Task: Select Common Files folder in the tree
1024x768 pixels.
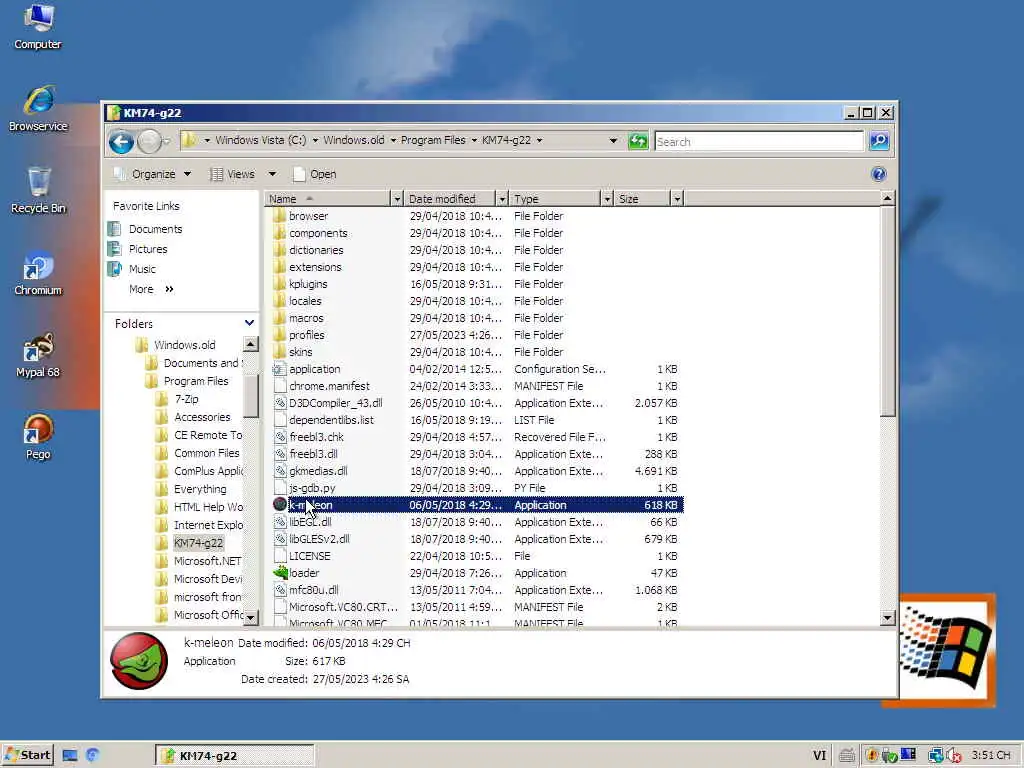Action: pos(206,453)
